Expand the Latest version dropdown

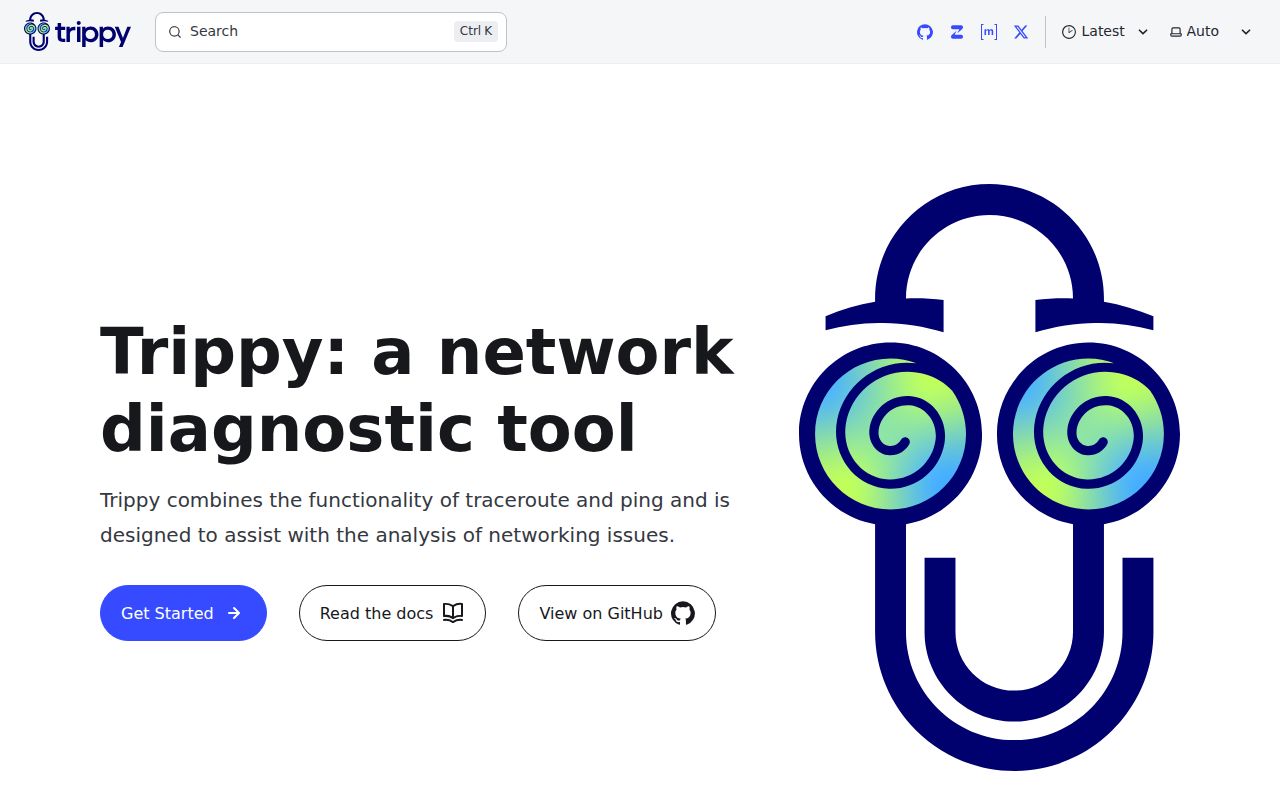click(1105, 32)
